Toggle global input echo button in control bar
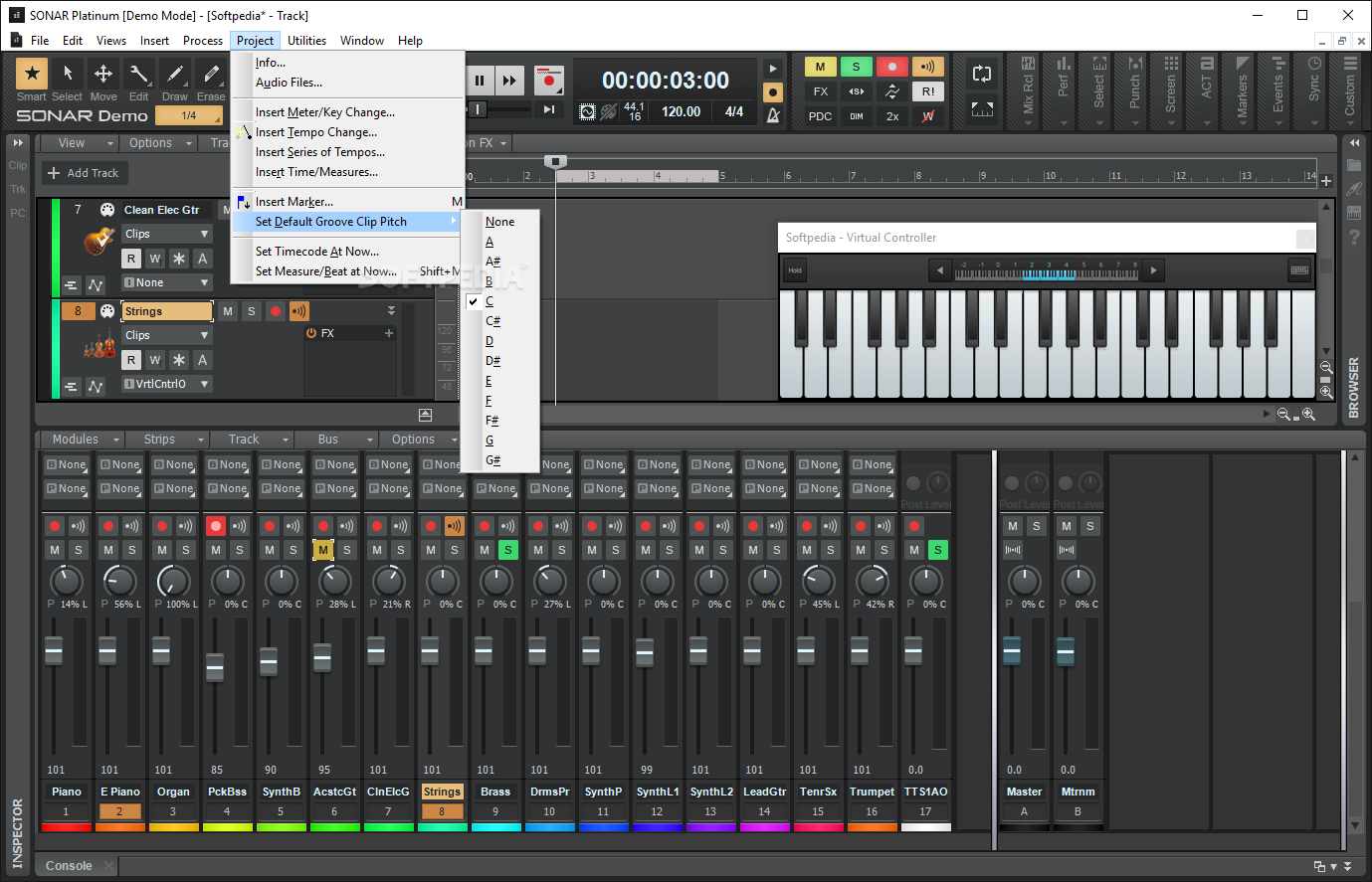Viewport: 1372px width, 882px height. (928, 67)
